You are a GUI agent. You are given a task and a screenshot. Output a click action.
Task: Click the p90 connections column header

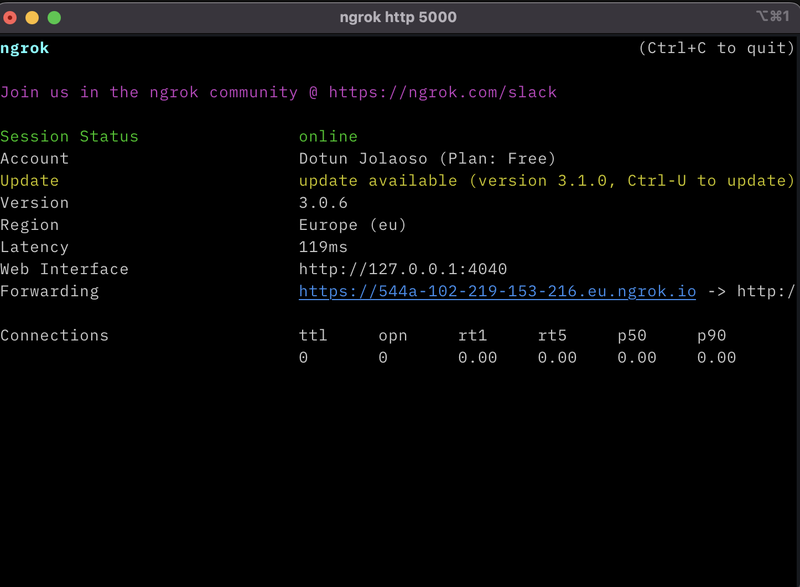(712, 335)
